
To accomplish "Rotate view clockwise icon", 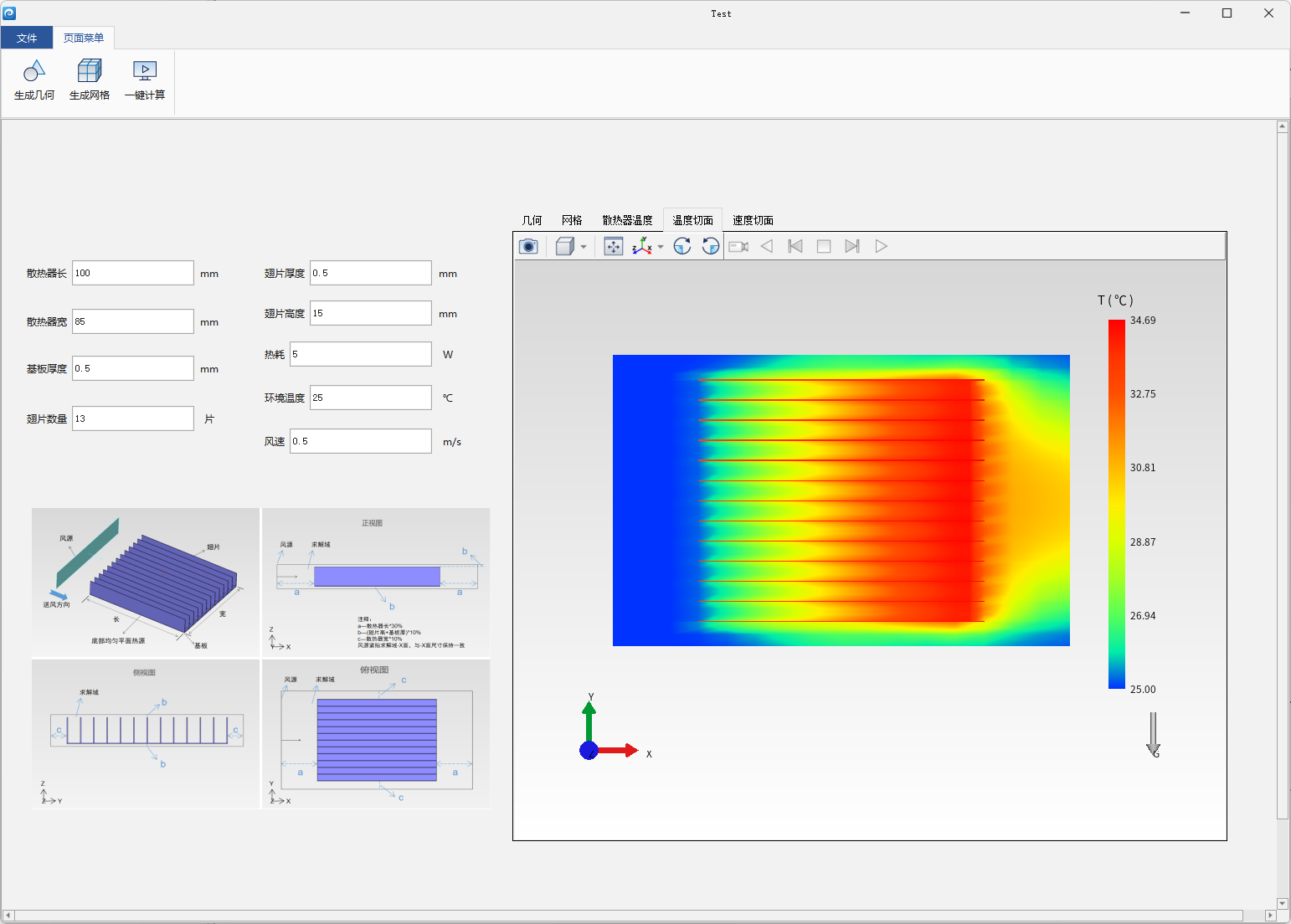I will 682,246.
